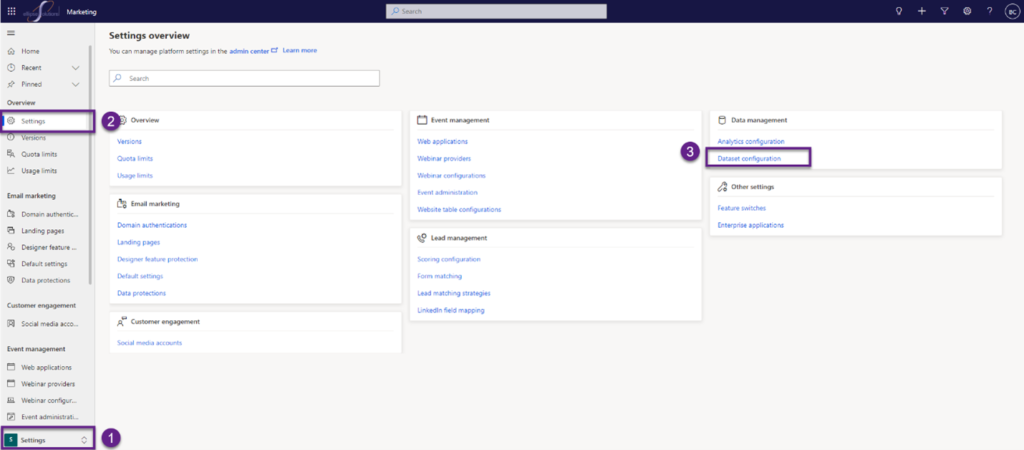This screenshot has height=450, width=1024.
Task: Click the Marketing app name in top bar
Action: coord(82,11)
